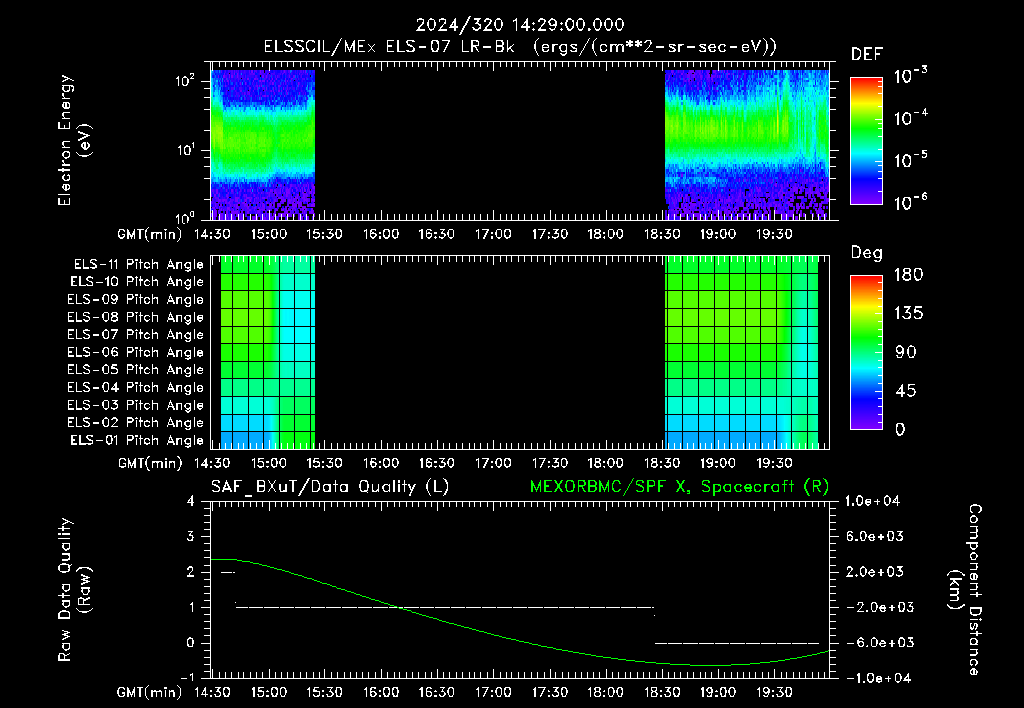Click the value 4 on Raw Data Quality axis
The height and width of the screenshot is (708, 1024).
point(191,501)
